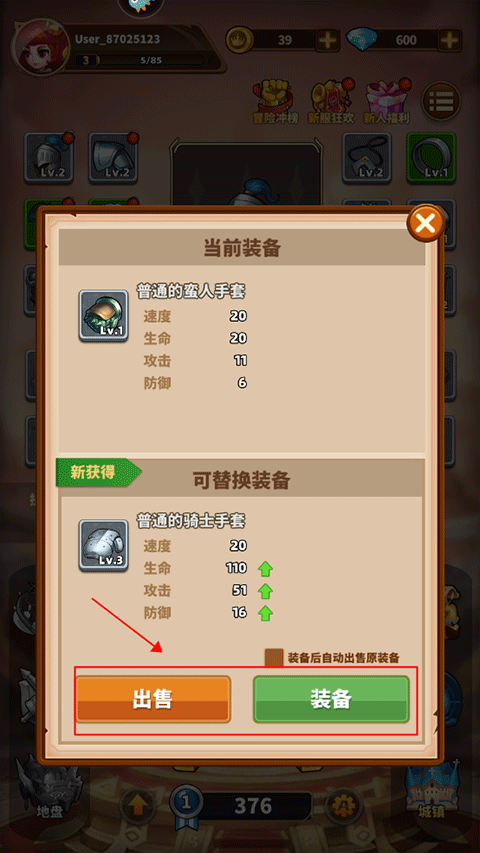
Task: Tap the barbarian glove Lv.1 icon
Action: [103, 316]
